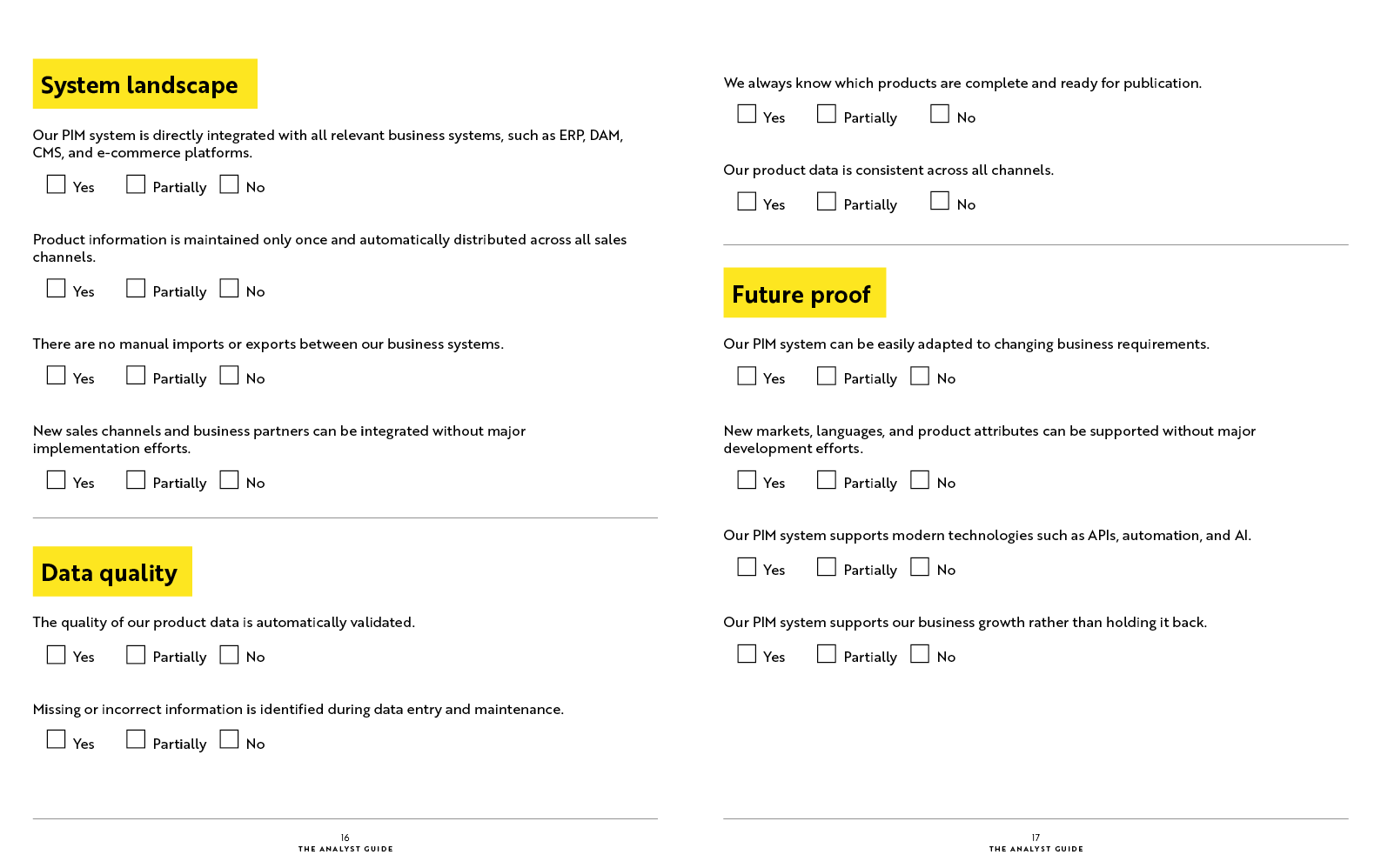This screenshot has width=1381, height=868.
Task: Check No for new markets and languages supported
Action: (921, 480)
